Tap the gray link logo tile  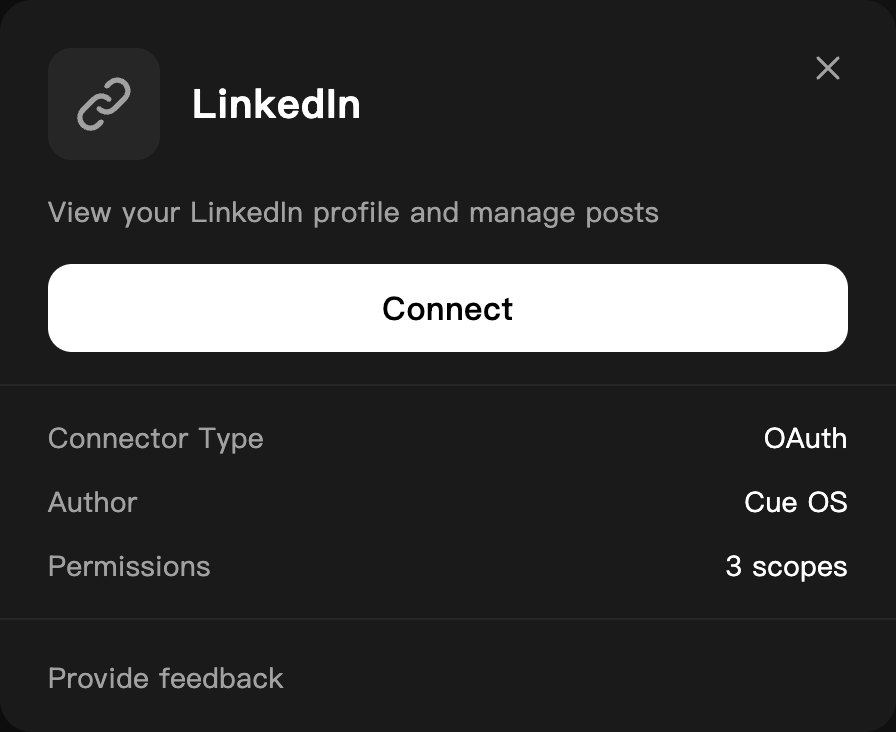point(104,104)
